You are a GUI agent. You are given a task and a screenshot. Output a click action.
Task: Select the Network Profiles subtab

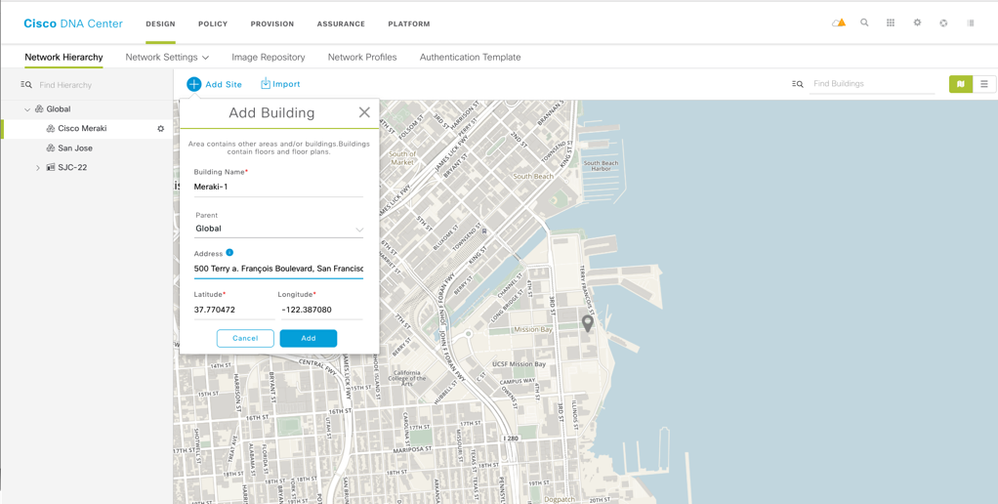click(362, 57)
